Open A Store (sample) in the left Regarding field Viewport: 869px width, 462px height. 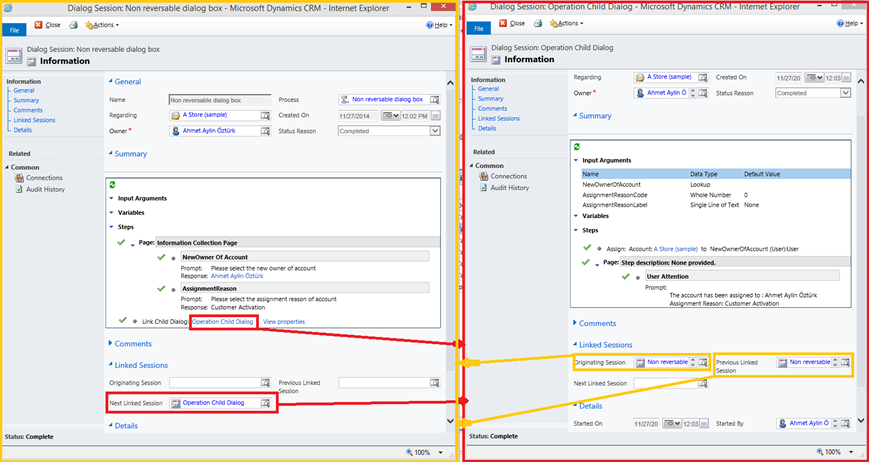click(x=205, y=115)
